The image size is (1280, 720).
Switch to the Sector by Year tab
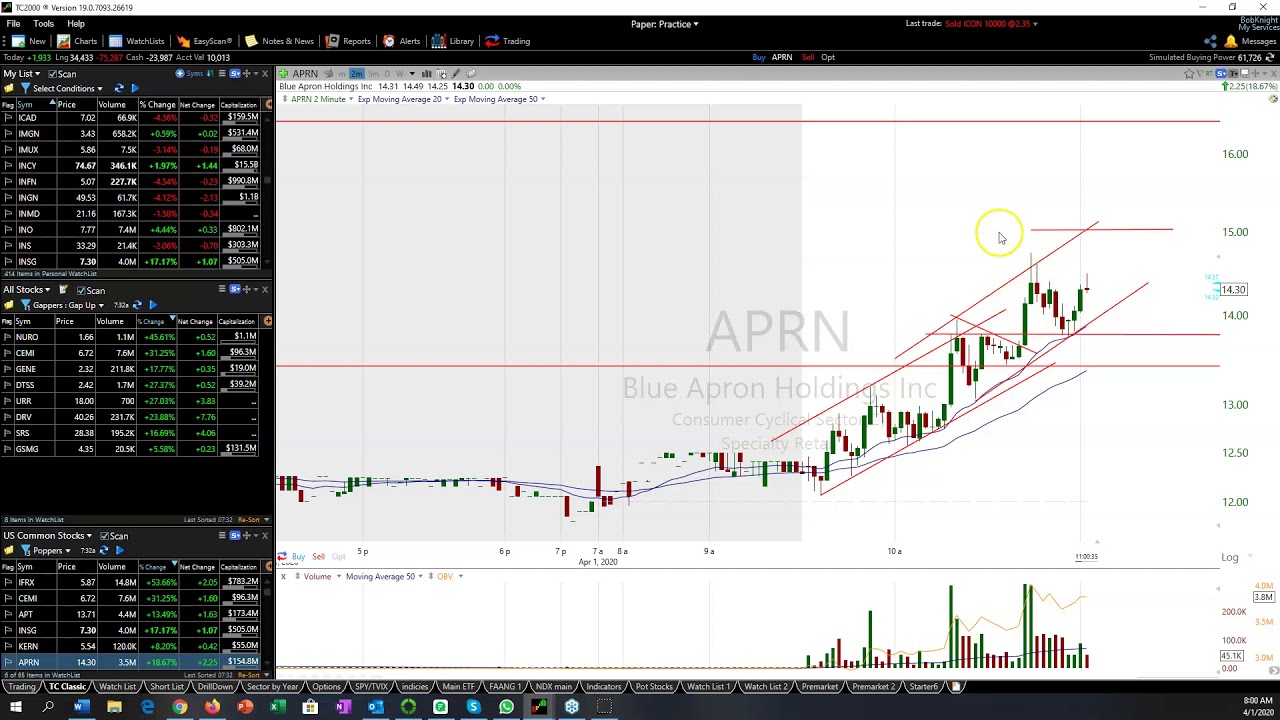(272, 687)
